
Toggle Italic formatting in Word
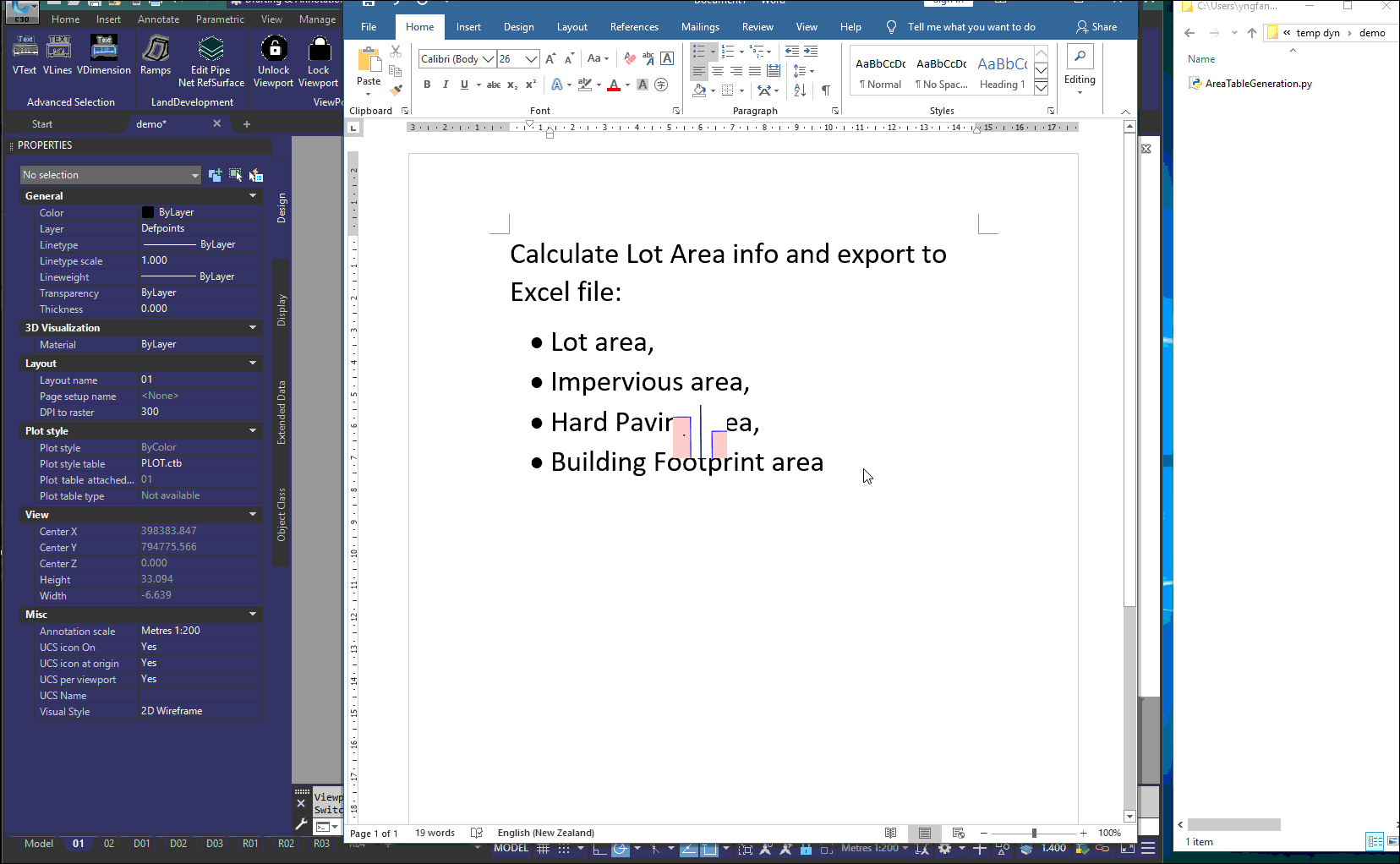pyautogui.click(x=446, y=85)
